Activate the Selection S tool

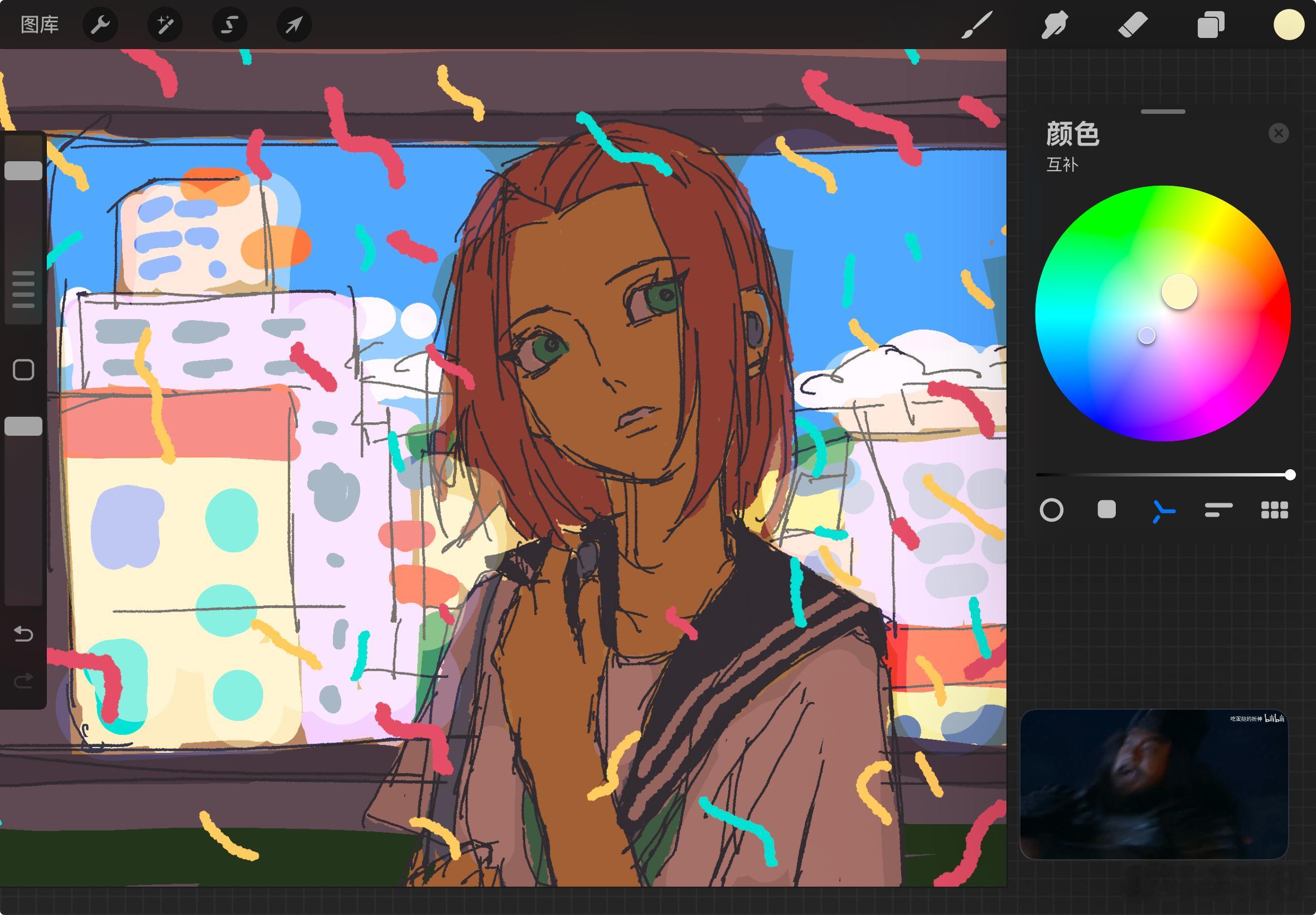230,25
